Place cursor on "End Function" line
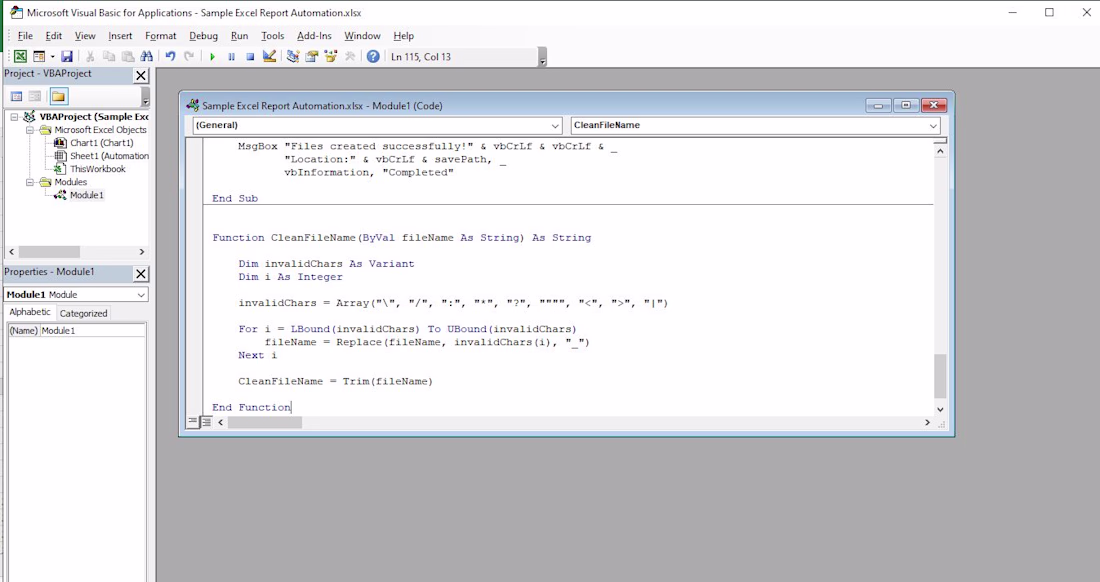This screenshot has width=1100, height=582. [x=252, y=407]
